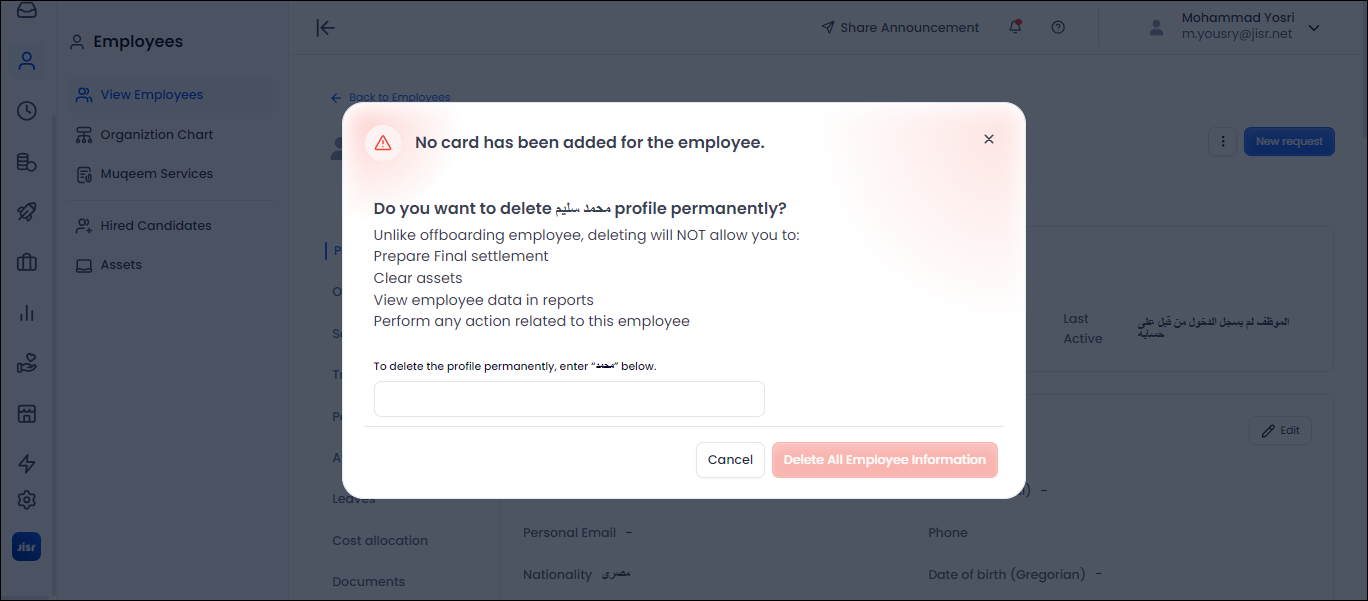Close the delete profile dialog
This screenshot has width=1368, height=601.
coord(988,140)
